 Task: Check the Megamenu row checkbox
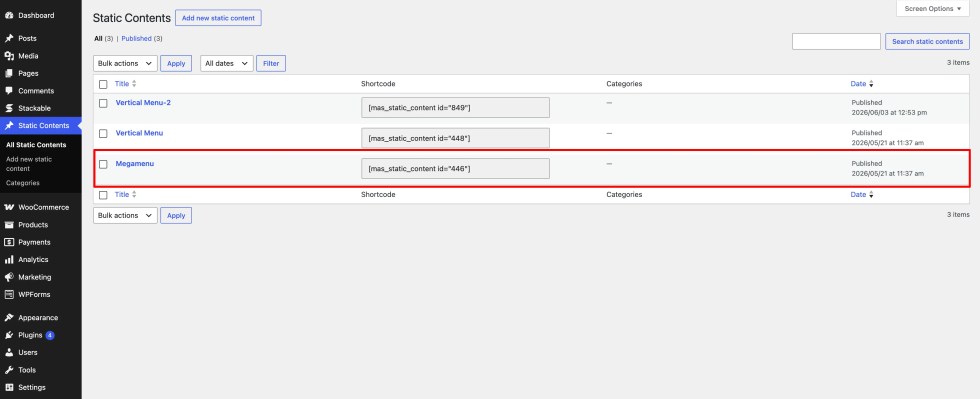[103, 164]
